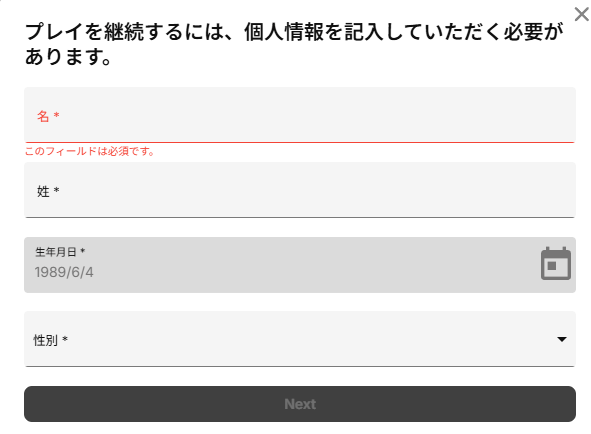Click the red このフィールドは必須です error message
591x434 pixels.
coord(89,151)
